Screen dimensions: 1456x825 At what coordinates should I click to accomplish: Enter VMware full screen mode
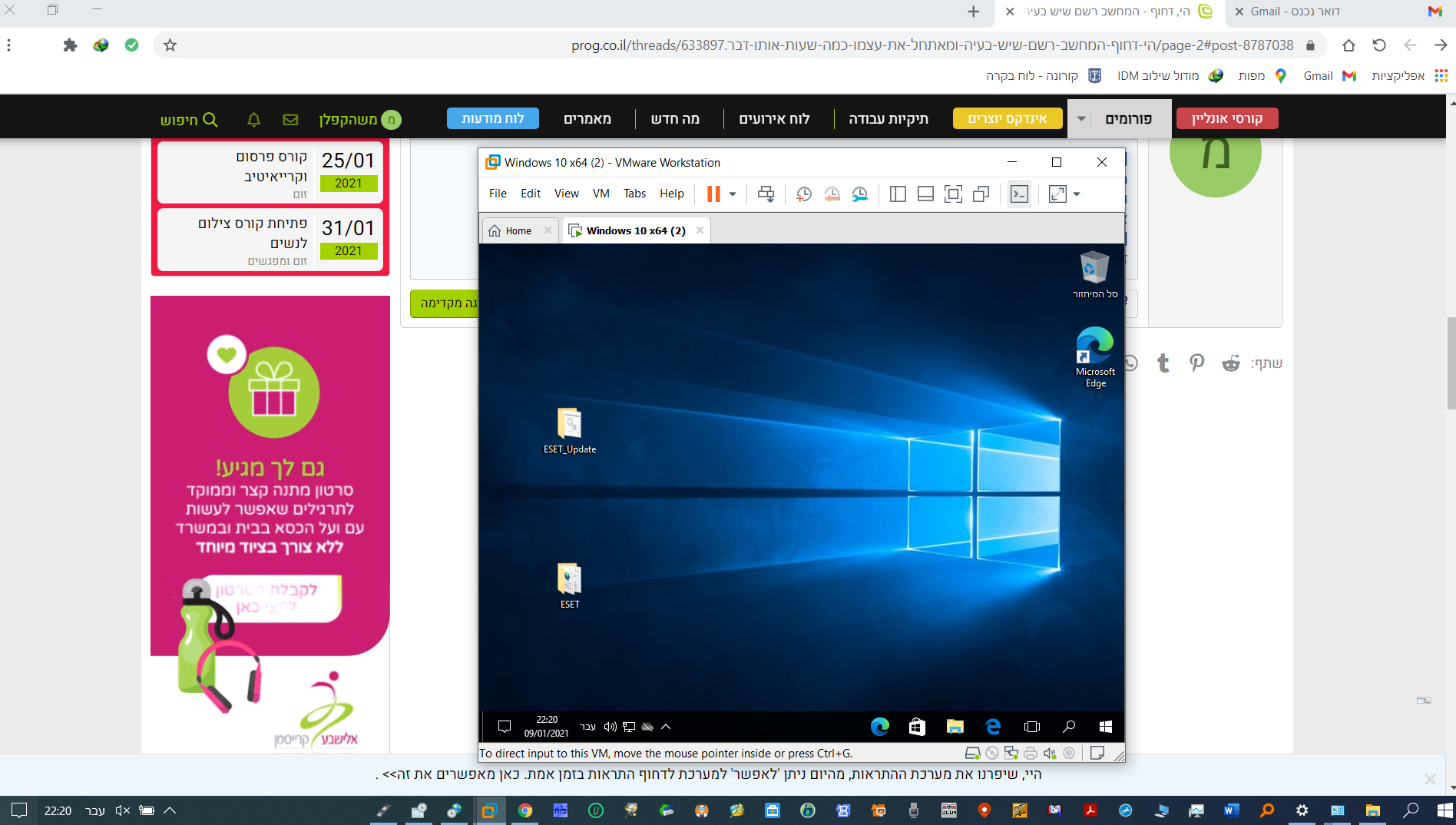[953, 194]
